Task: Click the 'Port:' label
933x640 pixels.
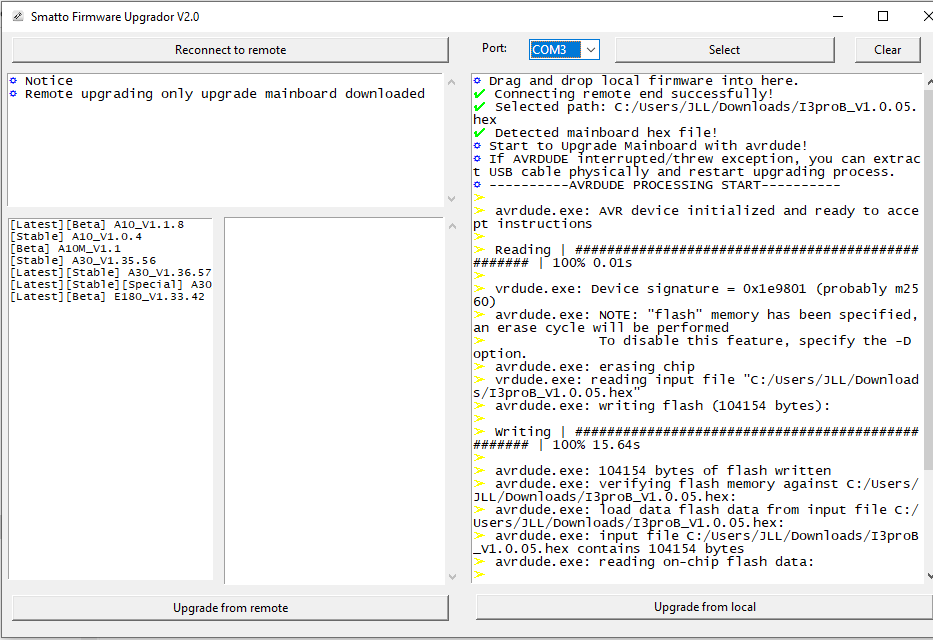Action: (x=494, y=48)
